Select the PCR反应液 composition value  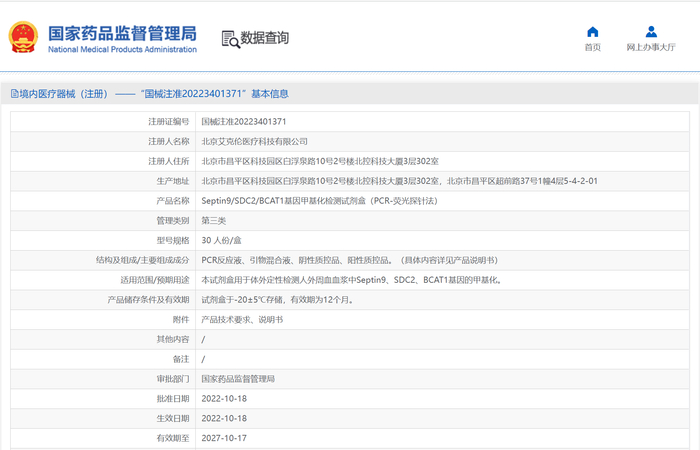[350, 260]
